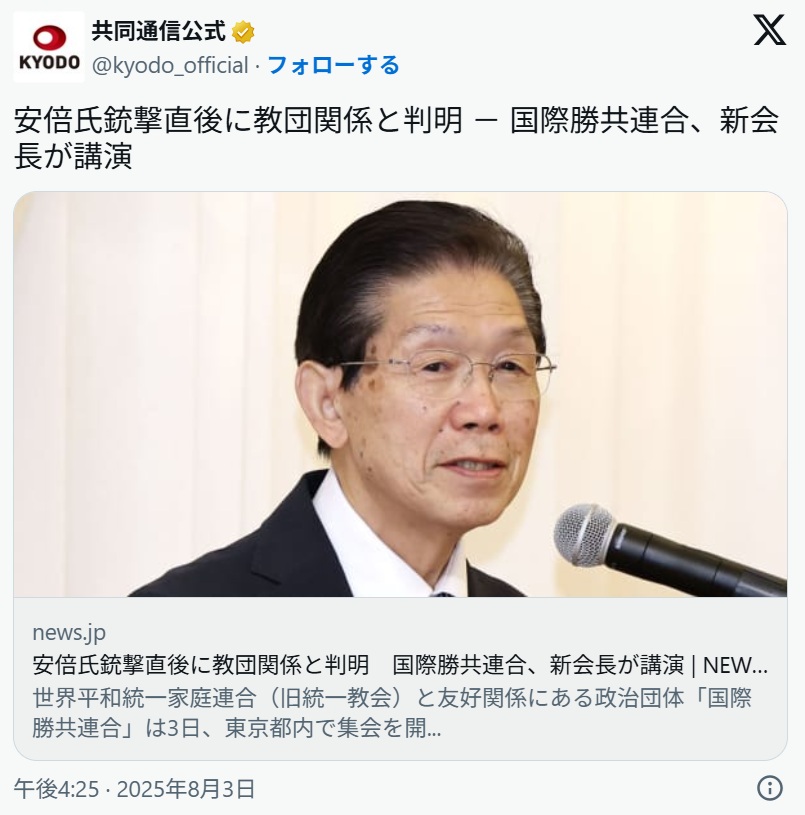Click the 2025年8月3日 post date
This screenshot has height=815, width=805.
pyautogui.click(x=186, y=789)
